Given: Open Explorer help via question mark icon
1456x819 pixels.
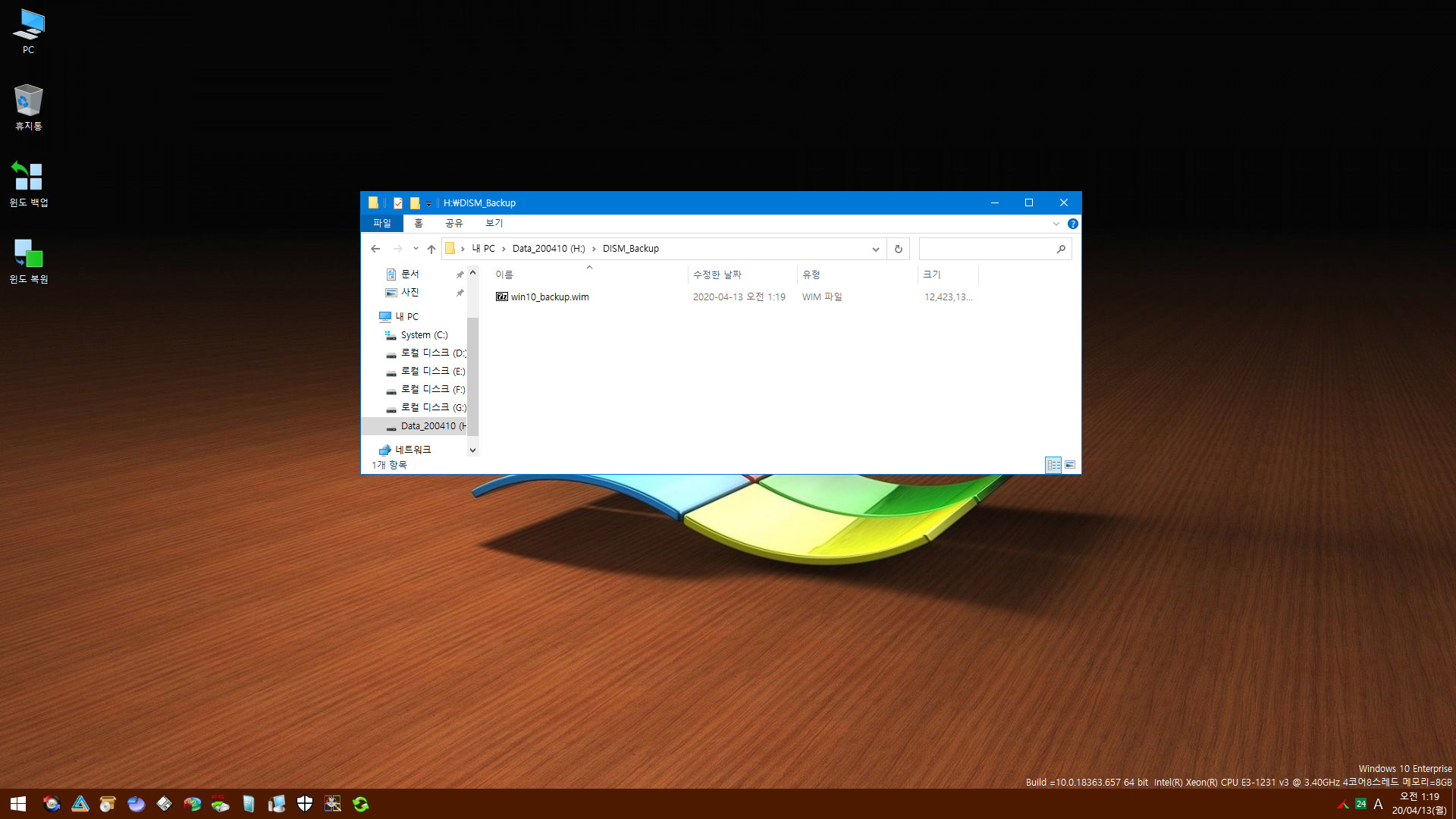Looking at the screenshot, I should 1073,224.
